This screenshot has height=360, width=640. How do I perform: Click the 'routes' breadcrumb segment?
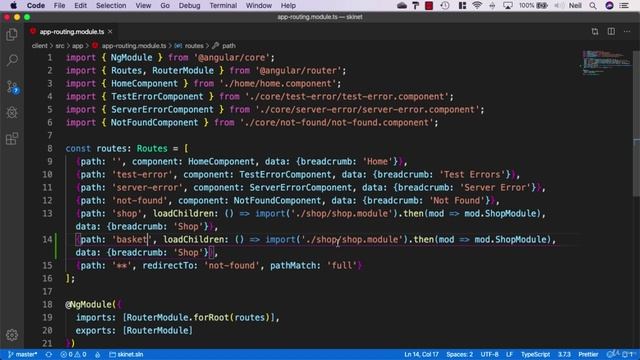click(194, 46)
